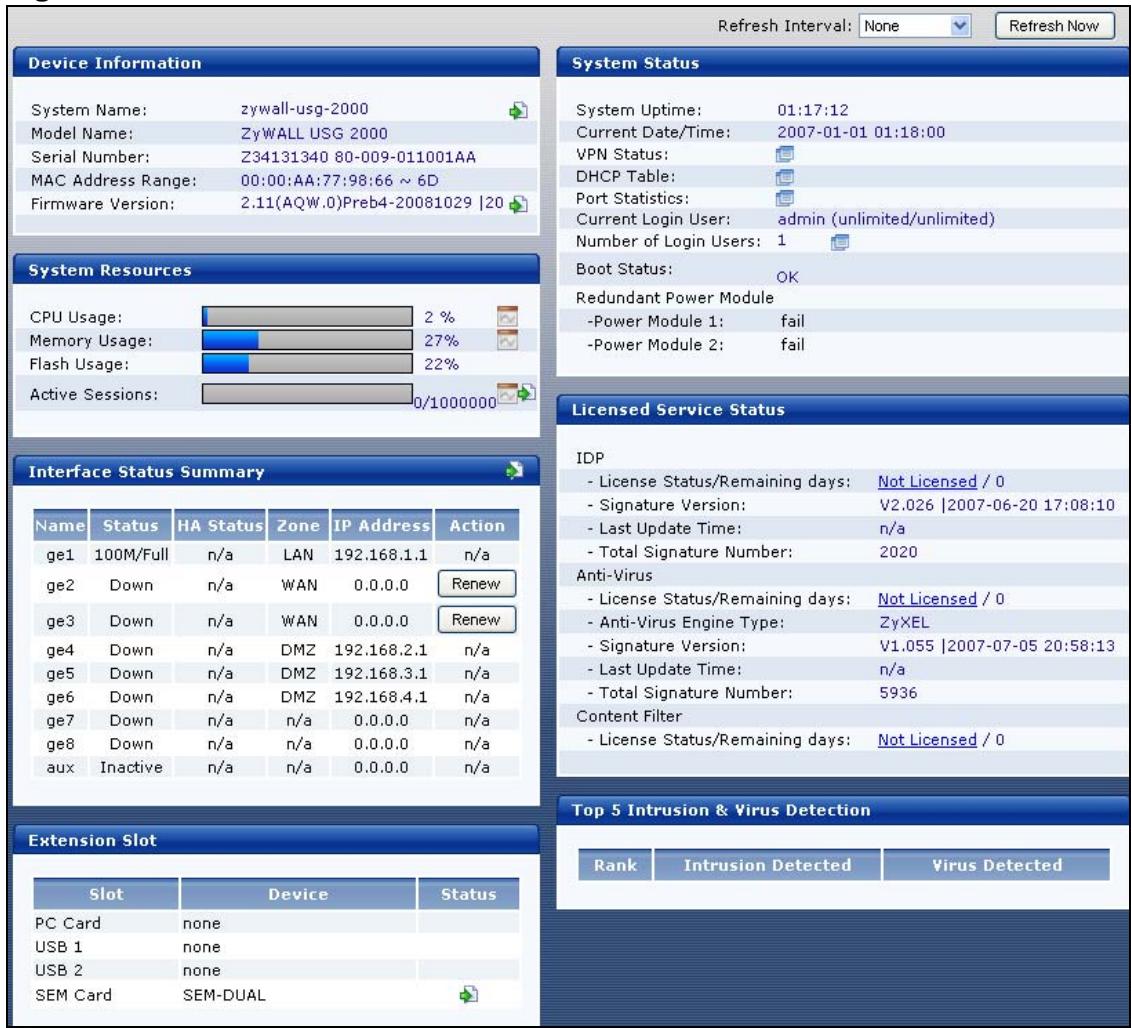
Task: Open the Refresh Interval dropdown
Action: click(x=915, y=26)
